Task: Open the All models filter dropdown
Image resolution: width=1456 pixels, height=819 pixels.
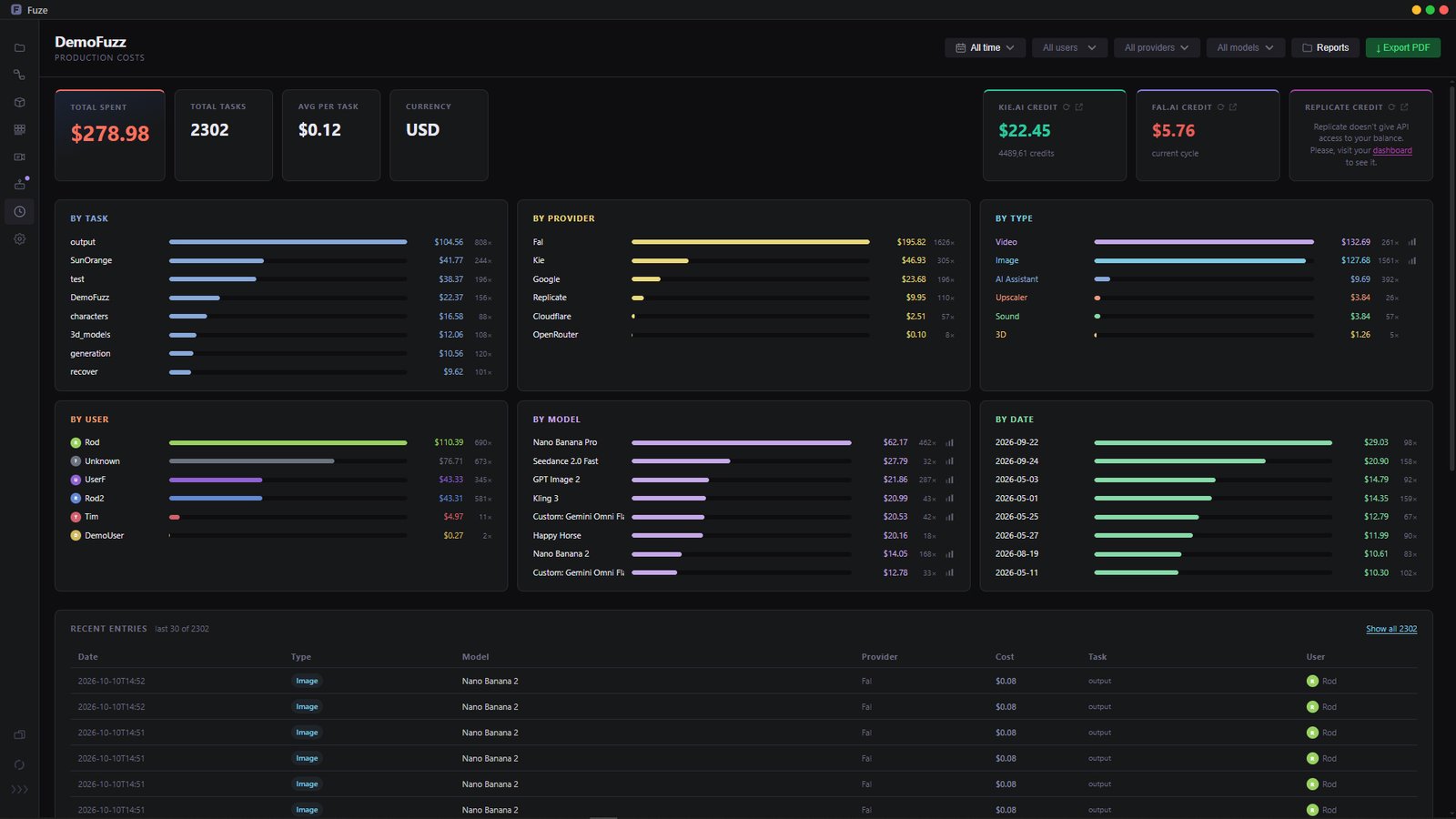Action: click(1246, 47)
